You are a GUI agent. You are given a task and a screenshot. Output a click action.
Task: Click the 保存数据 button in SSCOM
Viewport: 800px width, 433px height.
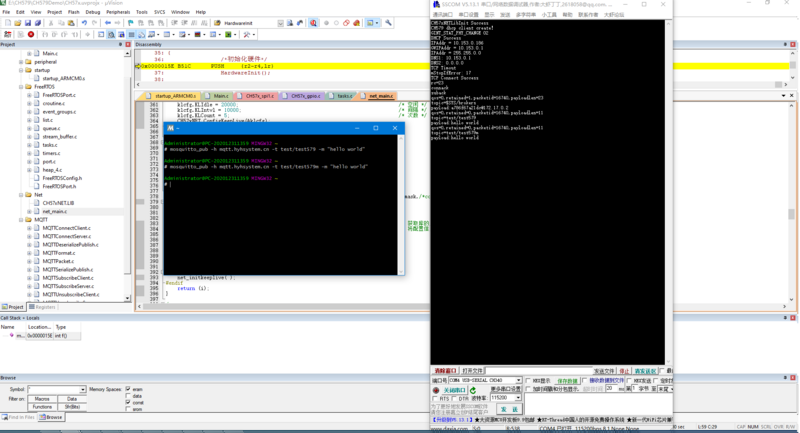pos(567,381)
